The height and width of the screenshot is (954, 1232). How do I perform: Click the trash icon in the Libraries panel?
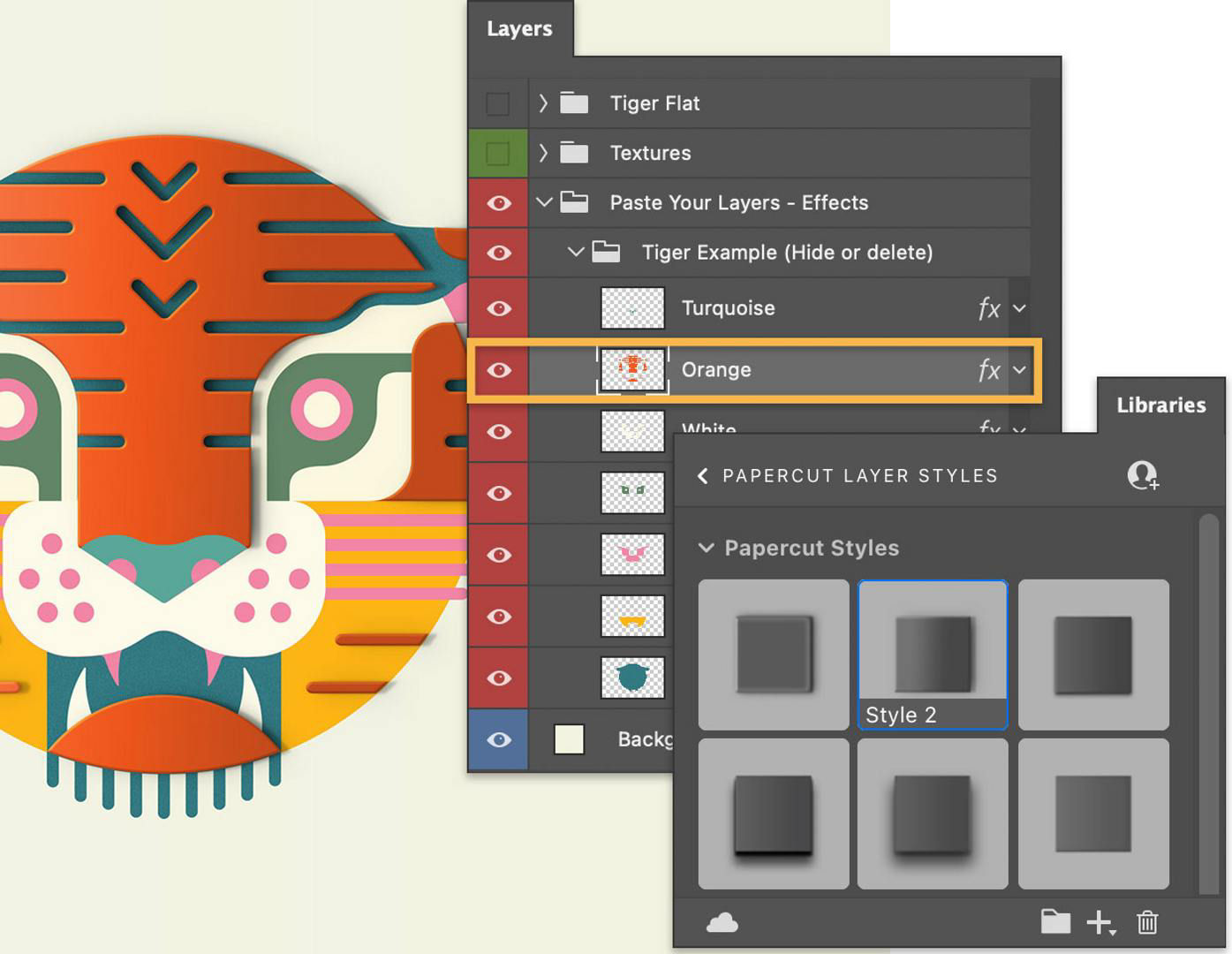click(1147, 922)
